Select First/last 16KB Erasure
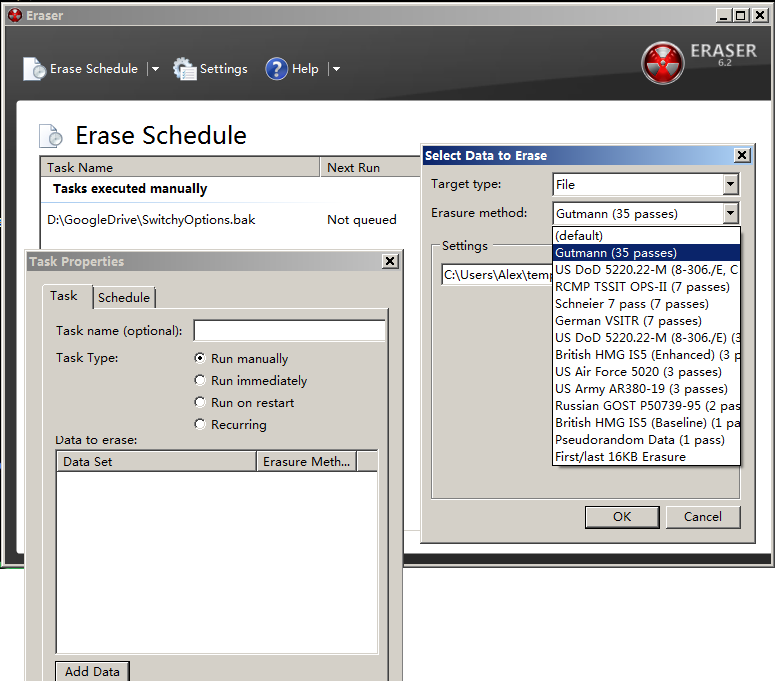Screen dimensions: 776x682 [646, 456]
